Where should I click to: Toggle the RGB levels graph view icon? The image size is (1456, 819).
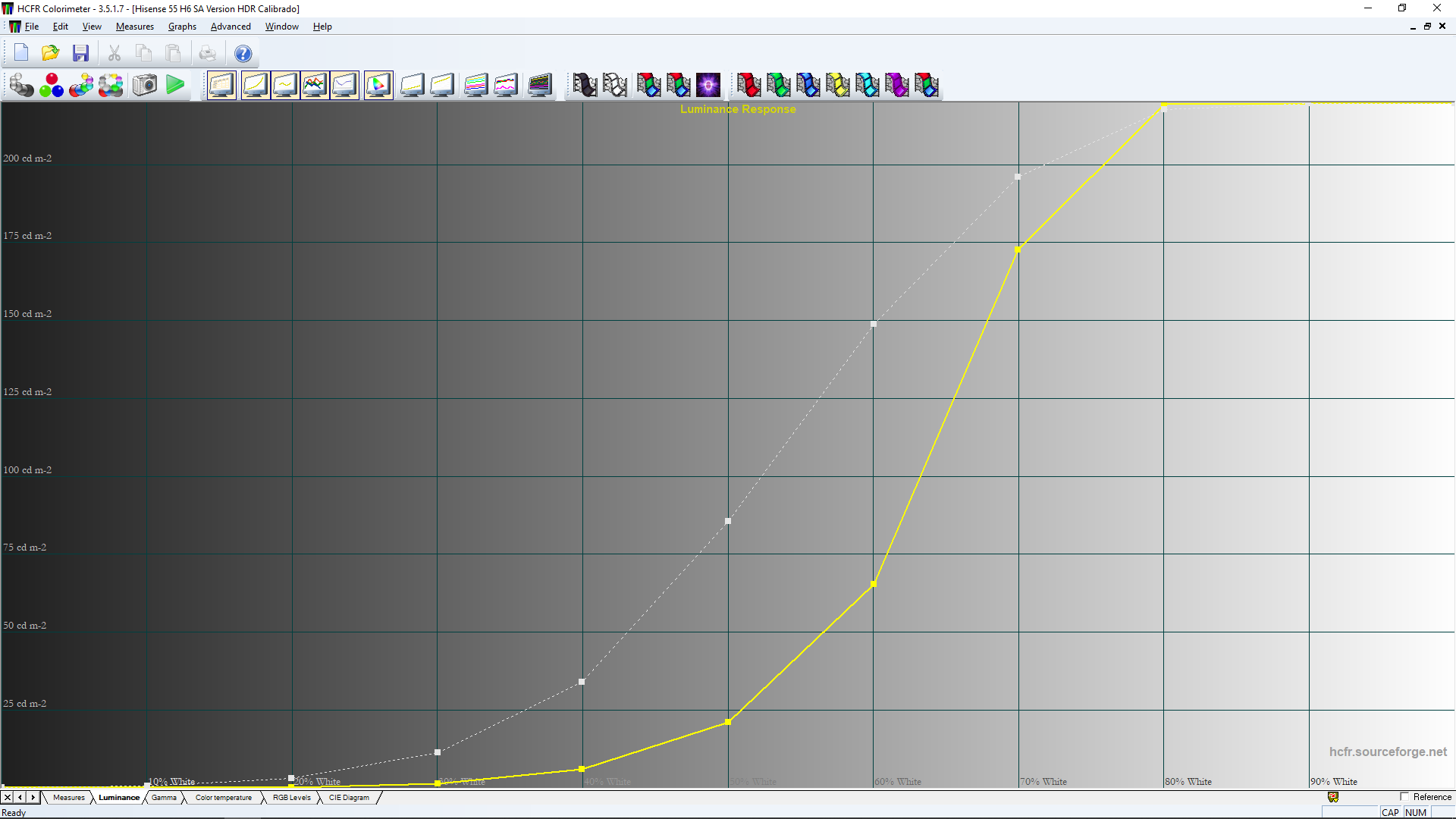(315, 85)
